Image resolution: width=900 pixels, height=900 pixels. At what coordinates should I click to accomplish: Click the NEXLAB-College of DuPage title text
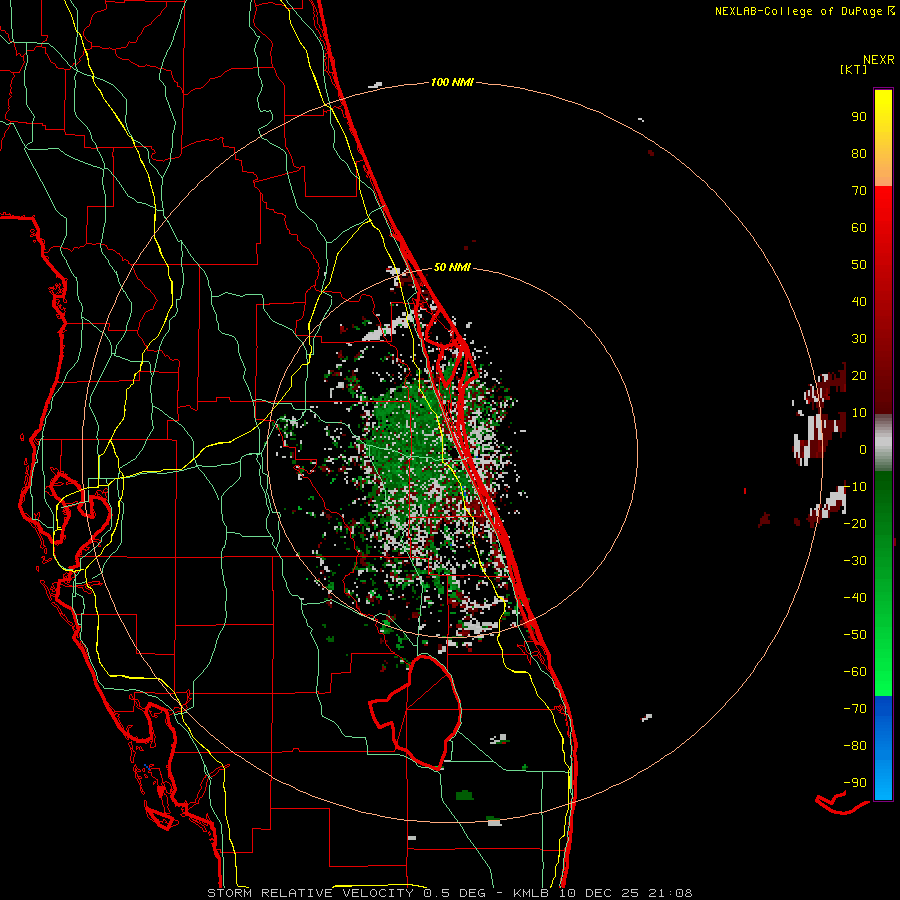(798, 11)
